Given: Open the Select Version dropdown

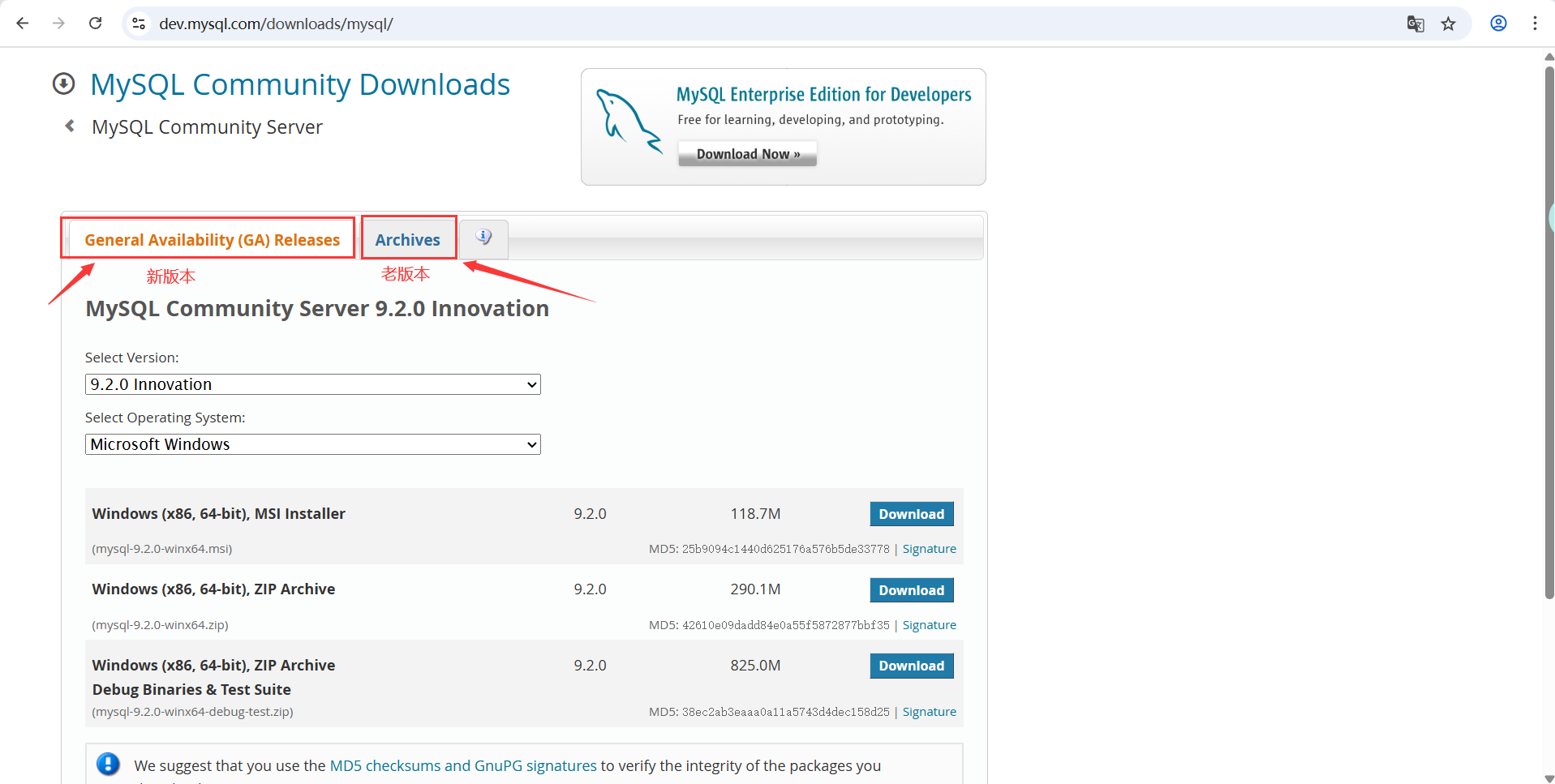Looking at the screenshot, I should click(313, 384).
